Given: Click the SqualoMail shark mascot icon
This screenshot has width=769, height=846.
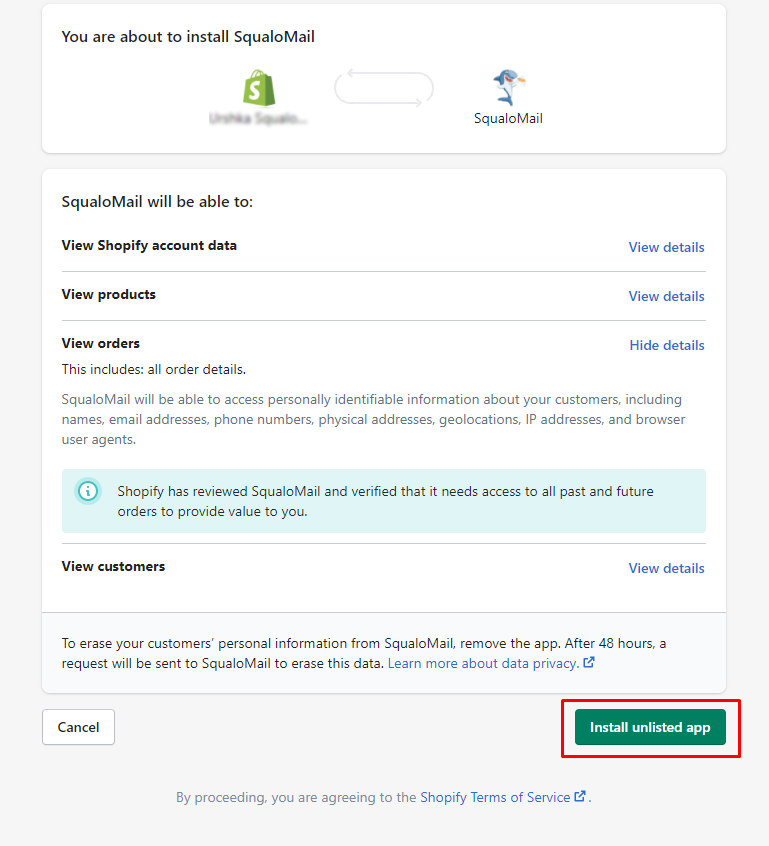Looking at the screenshot, I should coord(509,88).
